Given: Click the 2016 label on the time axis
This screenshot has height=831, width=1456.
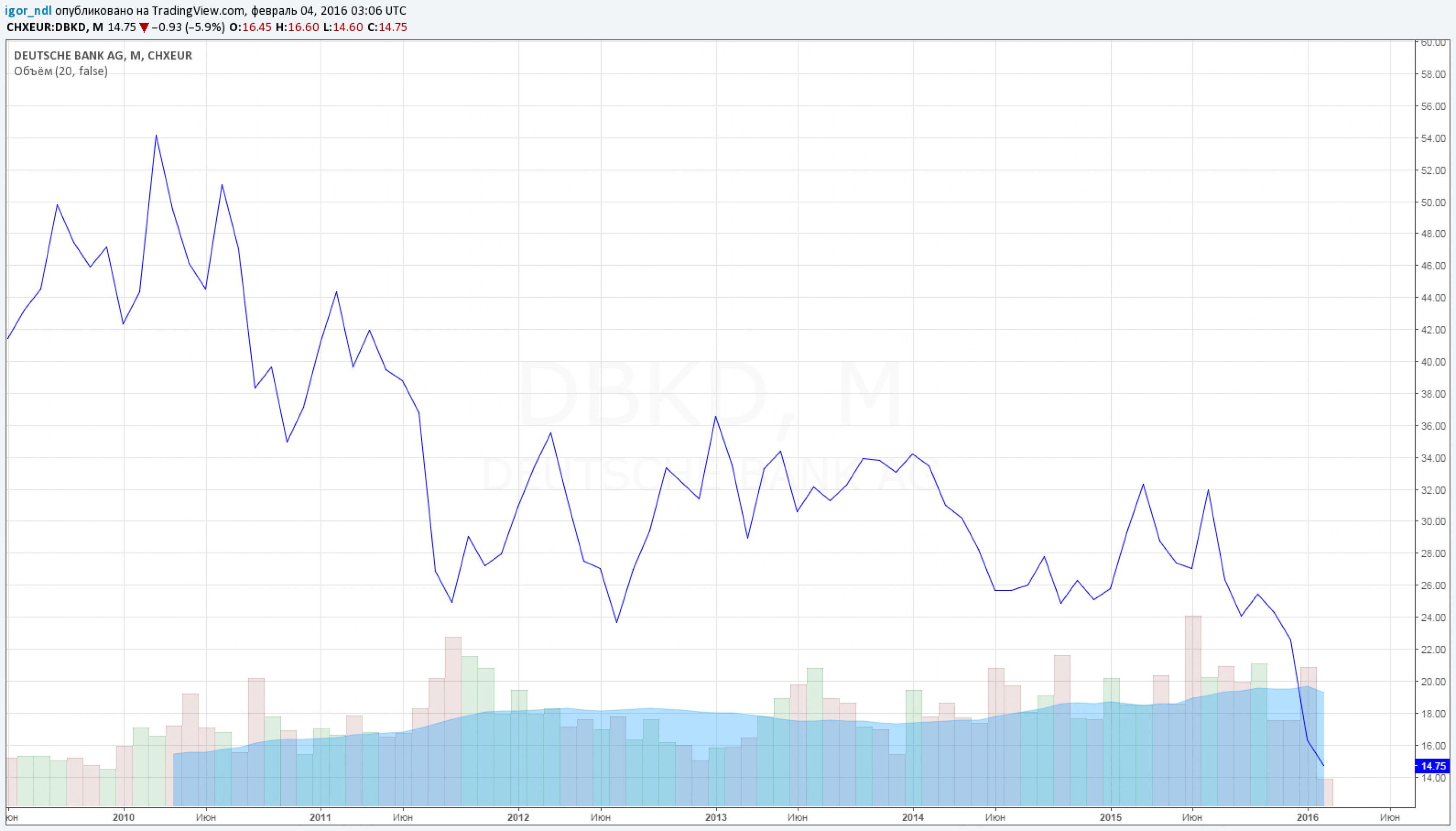Looking at the screenshot, I should 1307,817.
